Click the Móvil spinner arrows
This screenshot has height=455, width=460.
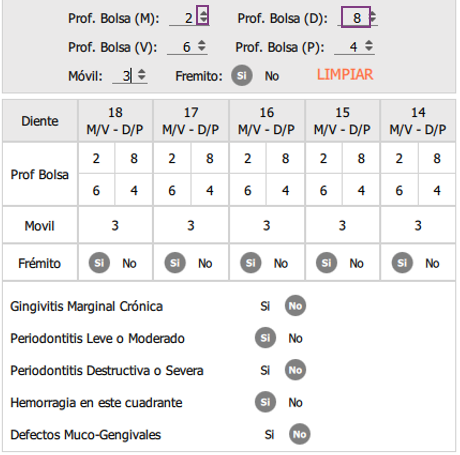tap(142, 74)
